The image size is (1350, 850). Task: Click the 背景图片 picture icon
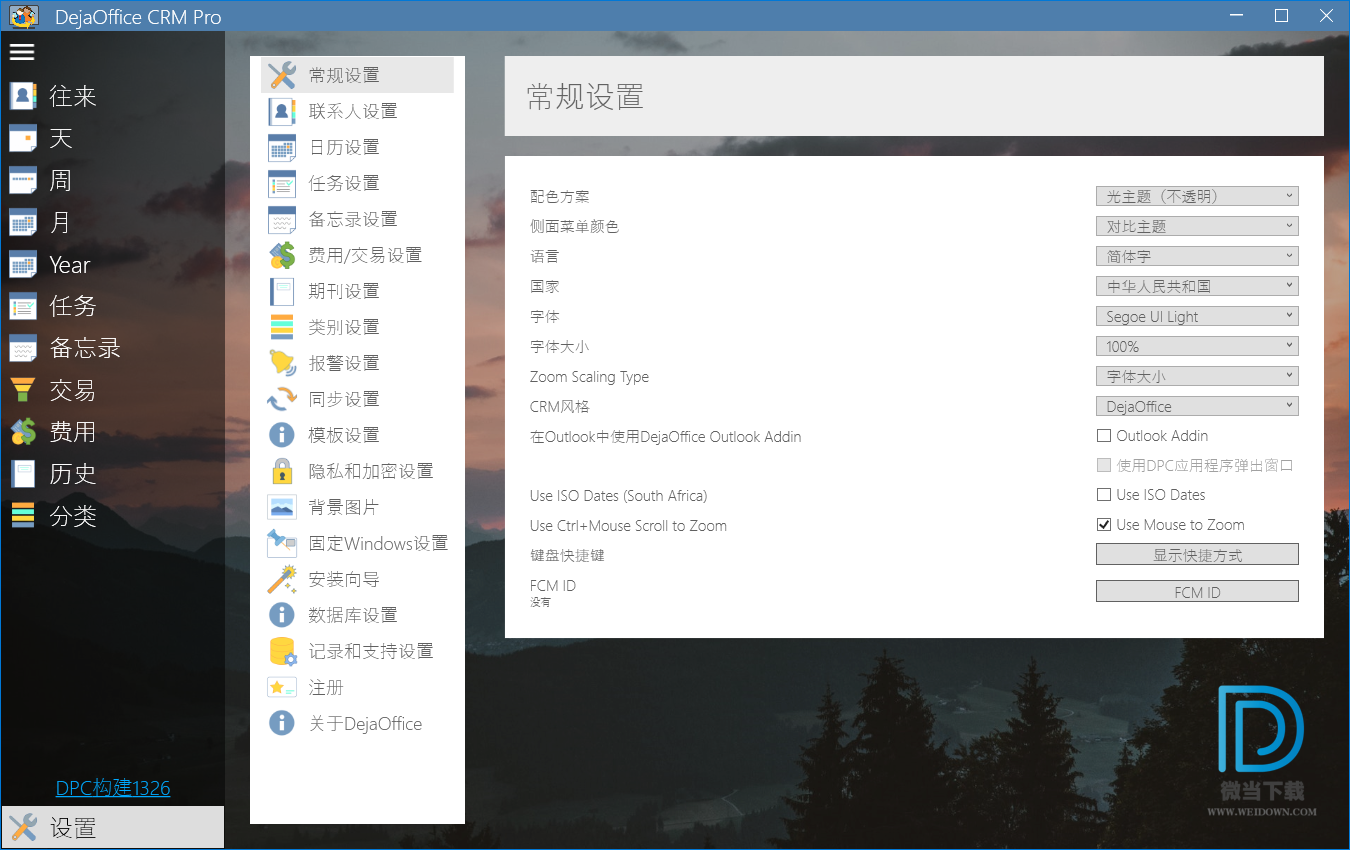coord(282,507)
